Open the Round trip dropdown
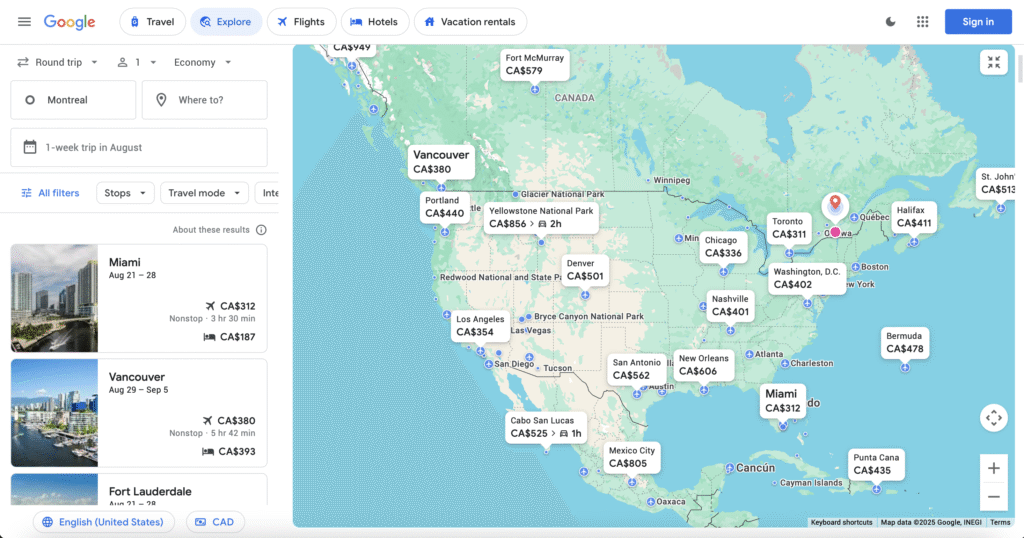The image size is (1024, 538). (58, 62)
